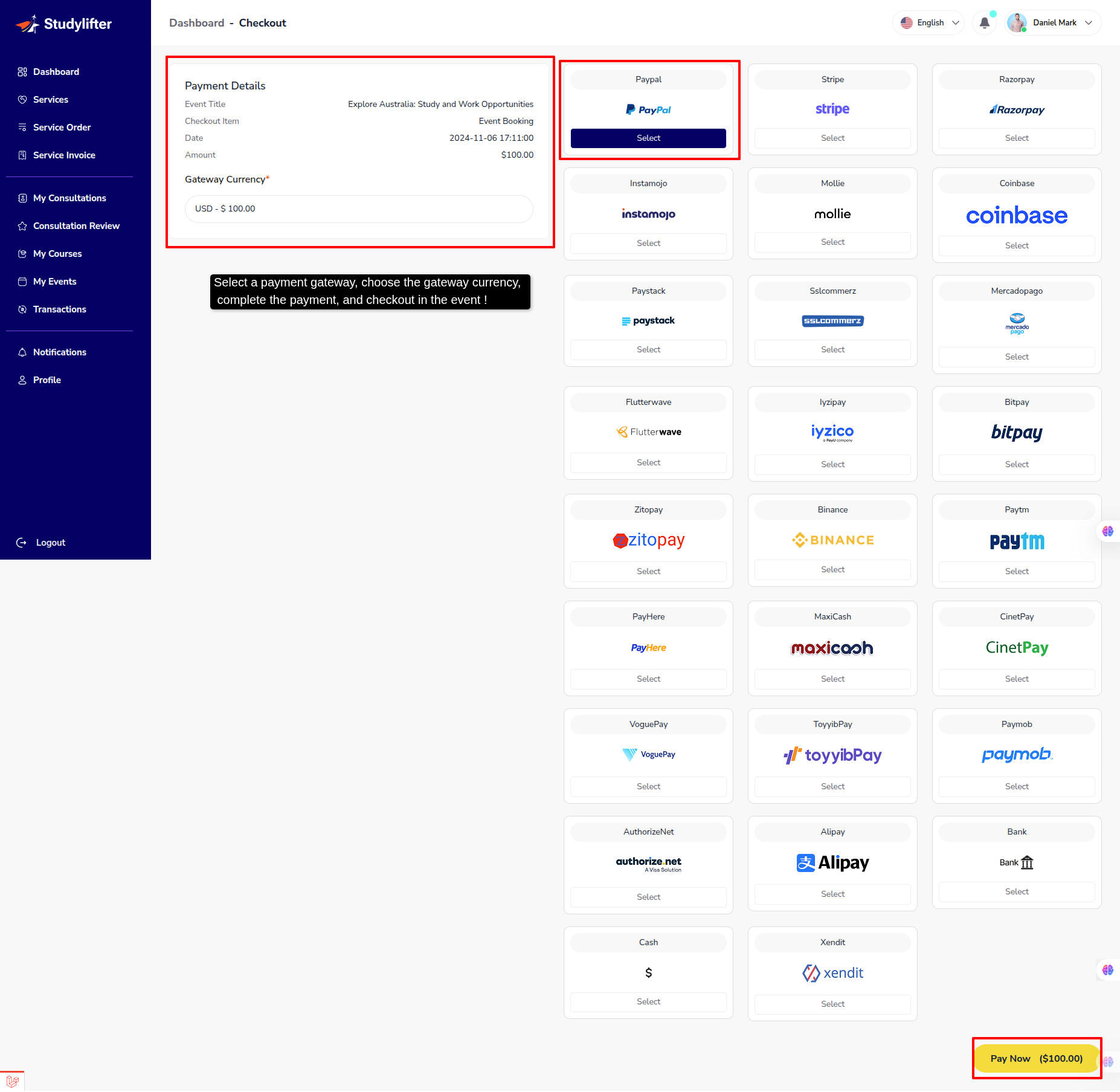Select the VoguePay gateway button
Viewport: 1120px width, 1092px height.
[648, 787]
